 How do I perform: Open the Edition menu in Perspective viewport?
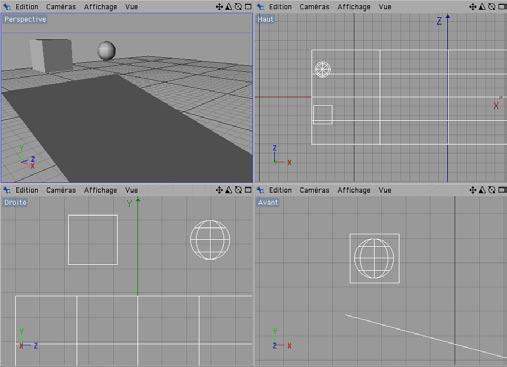[x=27, y=7]
